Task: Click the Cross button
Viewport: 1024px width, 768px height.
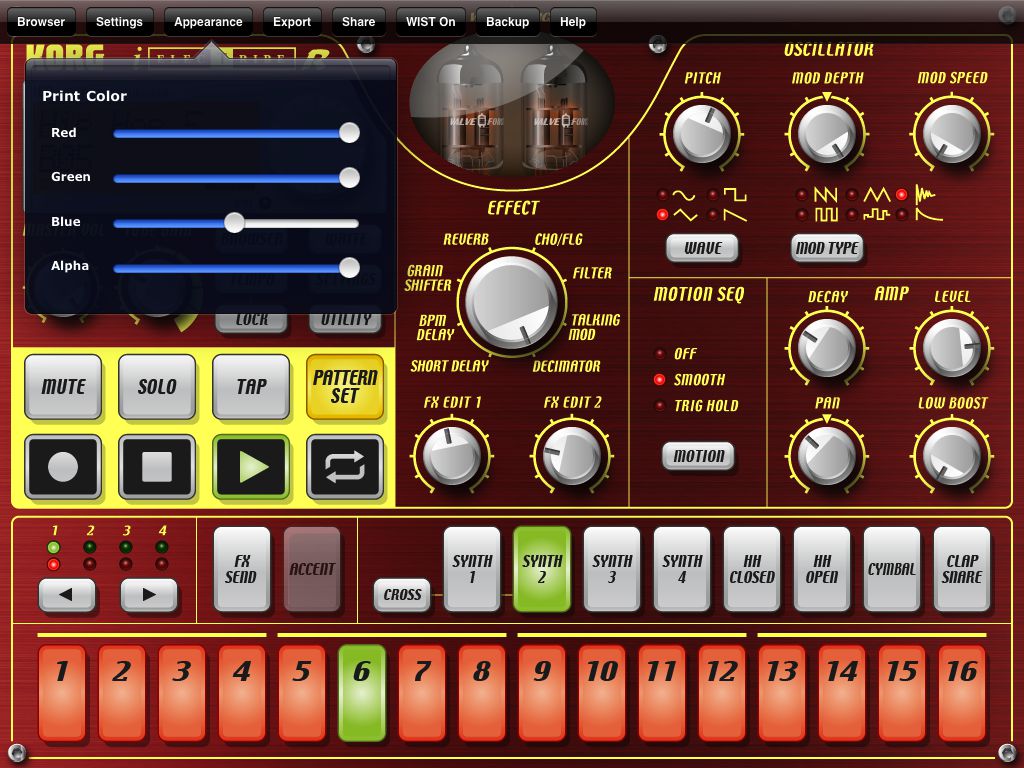Action: pyautogui.click(x=402, y=595)
